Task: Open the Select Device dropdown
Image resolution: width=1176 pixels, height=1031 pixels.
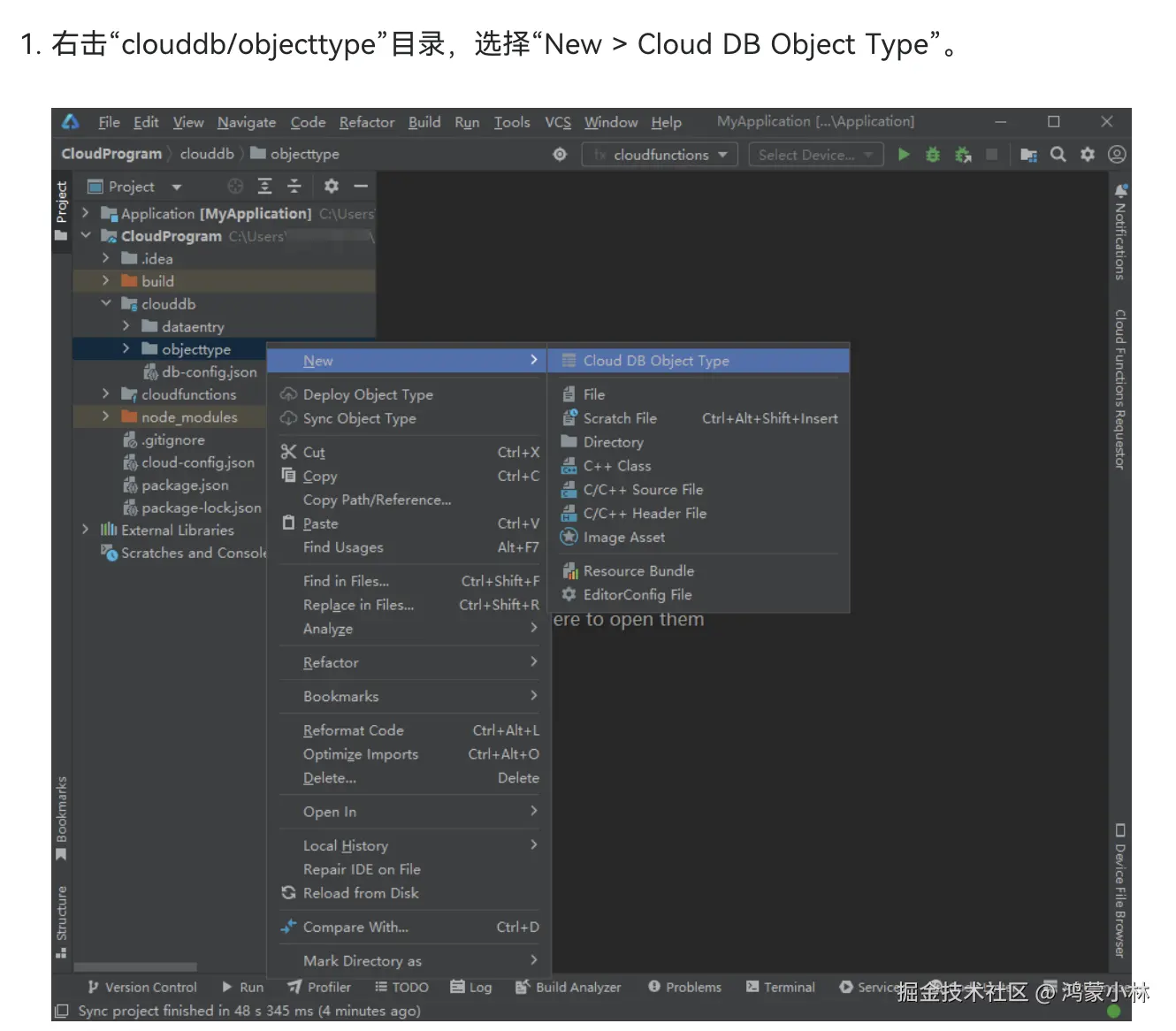Action: [815, 155]
